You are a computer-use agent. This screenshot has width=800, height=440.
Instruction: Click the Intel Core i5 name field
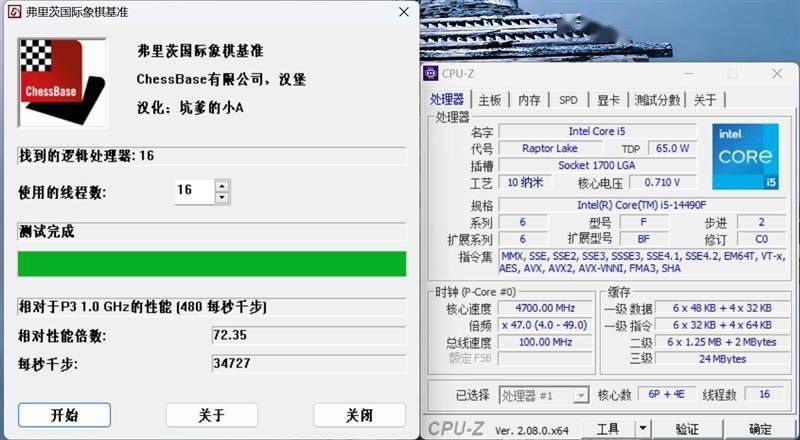click(597, 131)
